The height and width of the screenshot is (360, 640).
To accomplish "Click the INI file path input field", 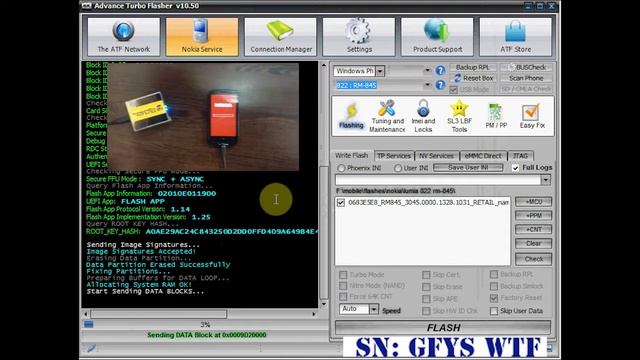I will [x=438, y=180].
